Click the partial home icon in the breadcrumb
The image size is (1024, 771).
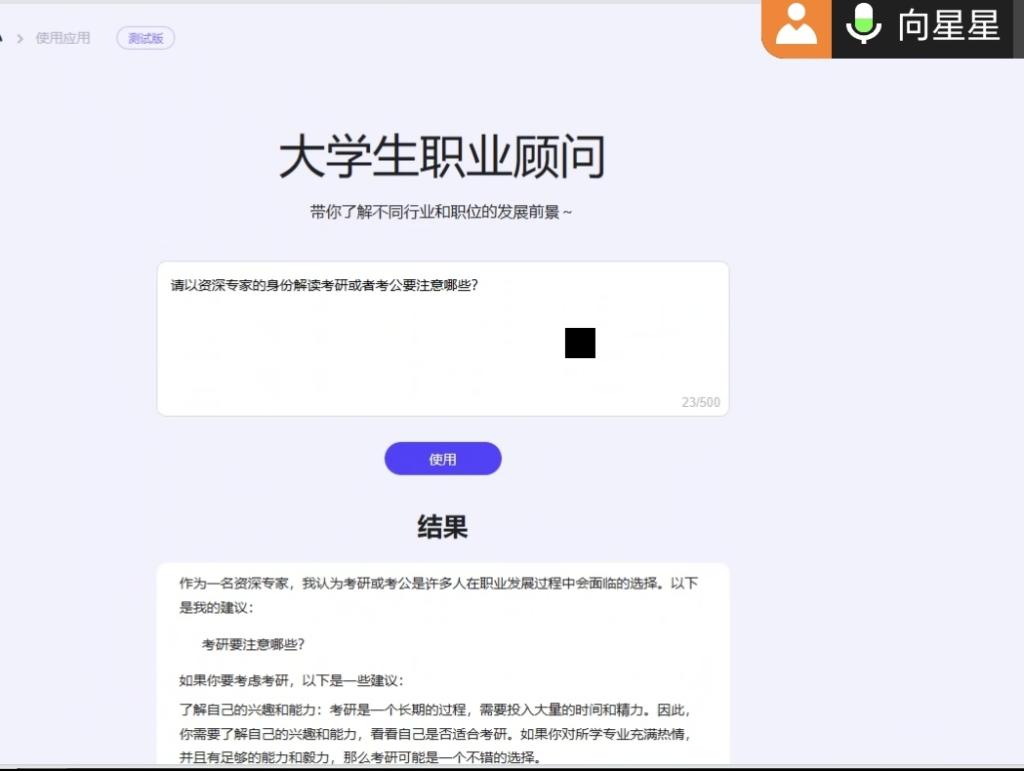click(x=2, y=39)
